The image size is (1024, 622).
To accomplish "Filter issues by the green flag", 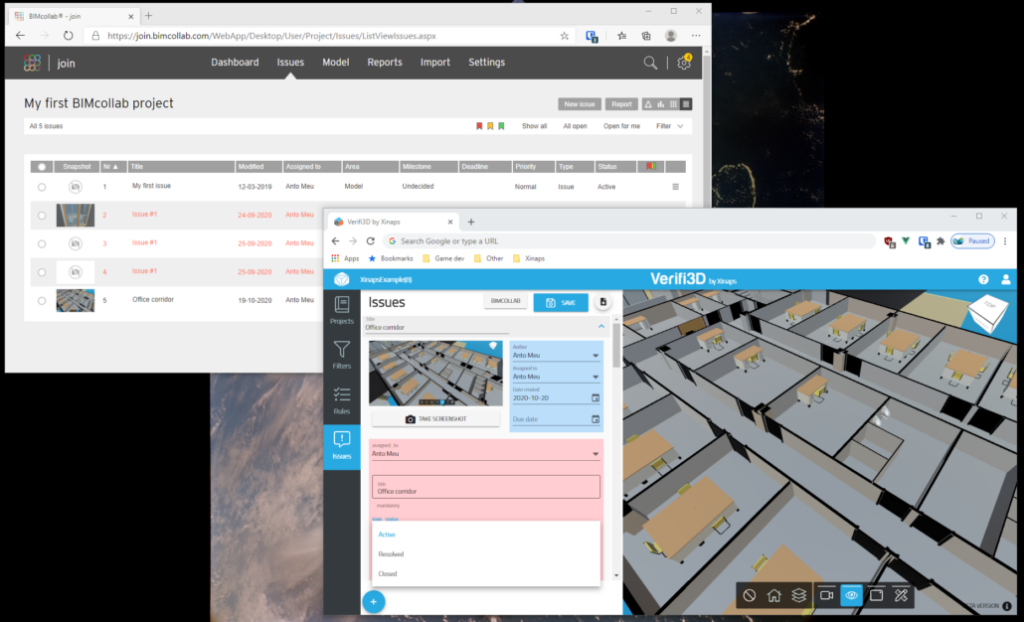I will 501,126.
